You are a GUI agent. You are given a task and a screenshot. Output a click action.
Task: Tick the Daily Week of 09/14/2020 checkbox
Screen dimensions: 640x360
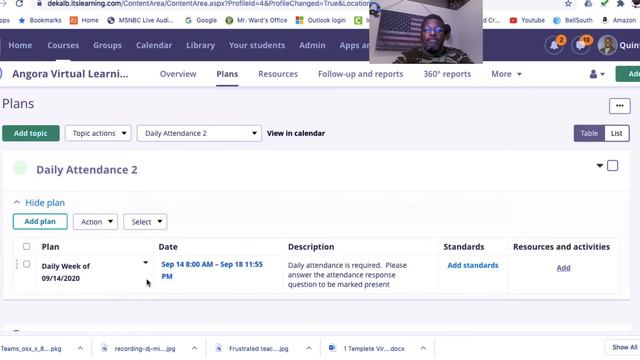[27, 264]
